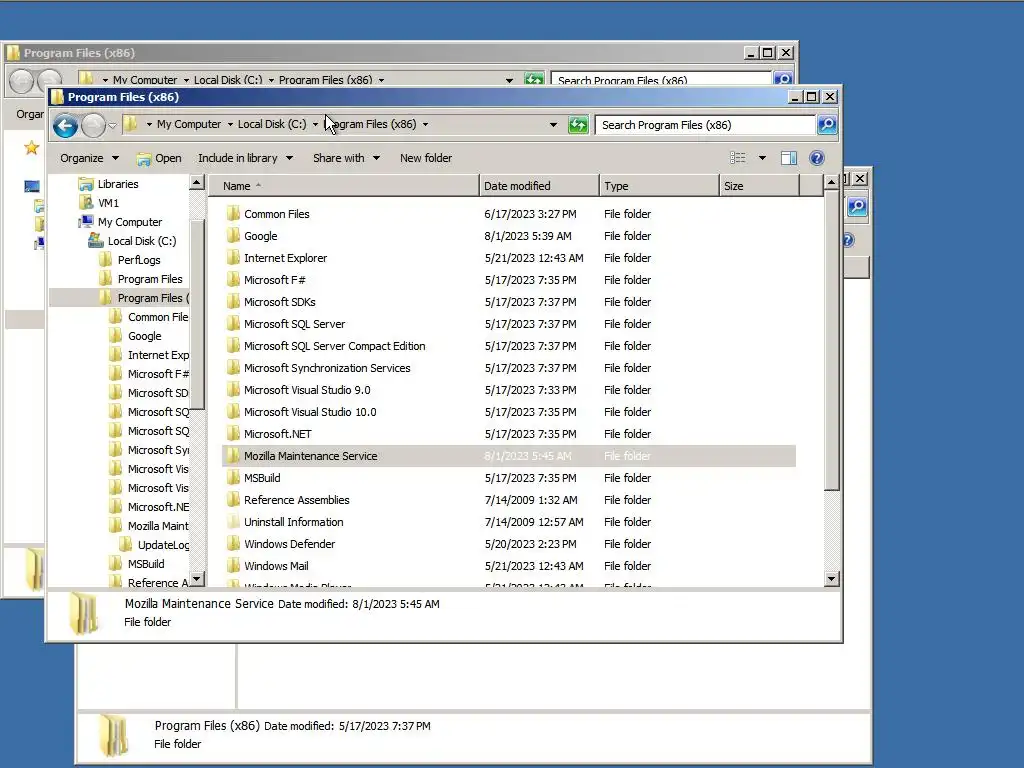Viewport: 1024px width, 768px height.
Task: Click navigation tree scroll down arrow
Action: tap(197, 579)
